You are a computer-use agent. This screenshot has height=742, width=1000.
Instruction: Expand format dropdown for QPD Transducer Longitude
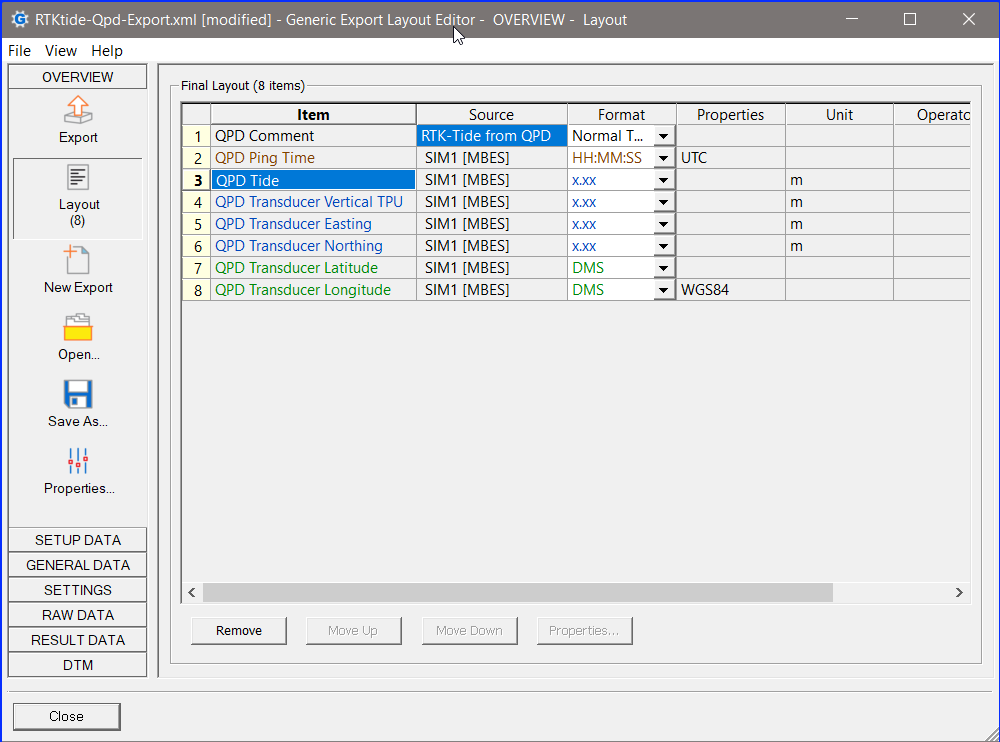pyautogui.click(x=664, y=290)
